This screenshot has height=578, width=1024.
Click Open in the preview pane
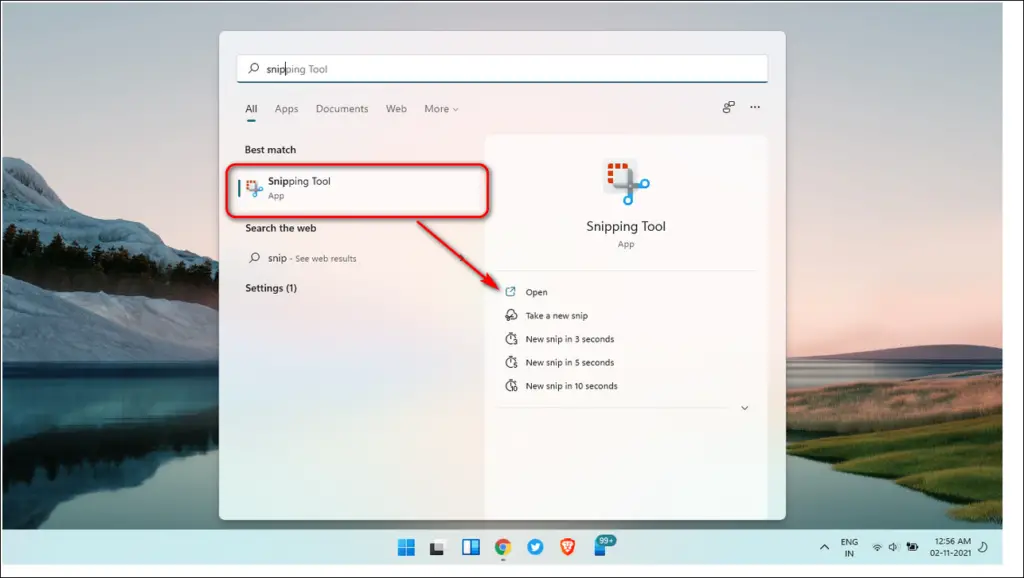(536, 292)
